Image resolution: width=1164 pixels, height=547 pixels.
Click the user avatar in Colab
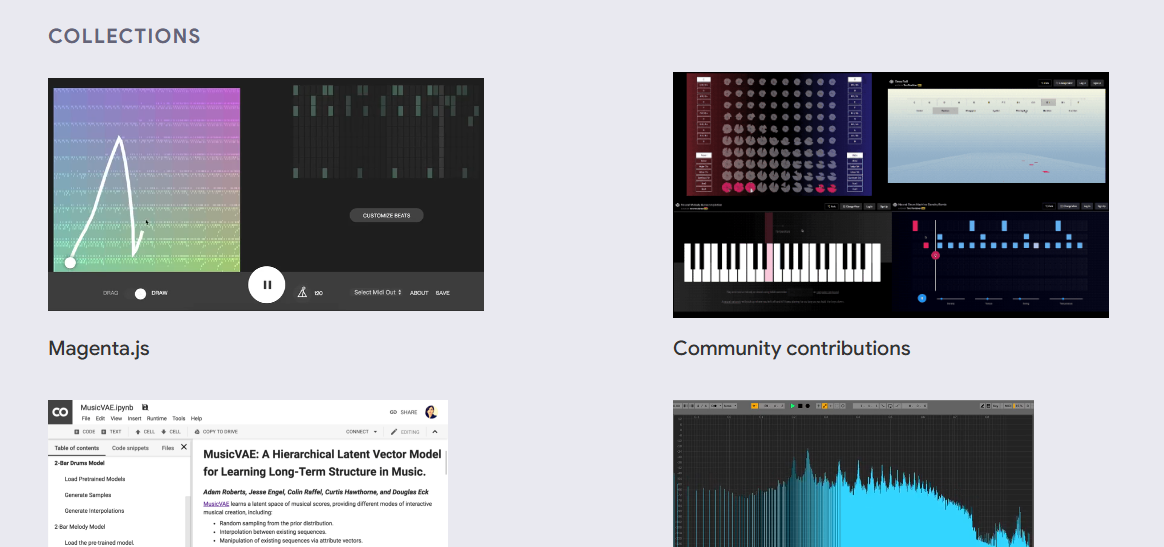(431, 411)
